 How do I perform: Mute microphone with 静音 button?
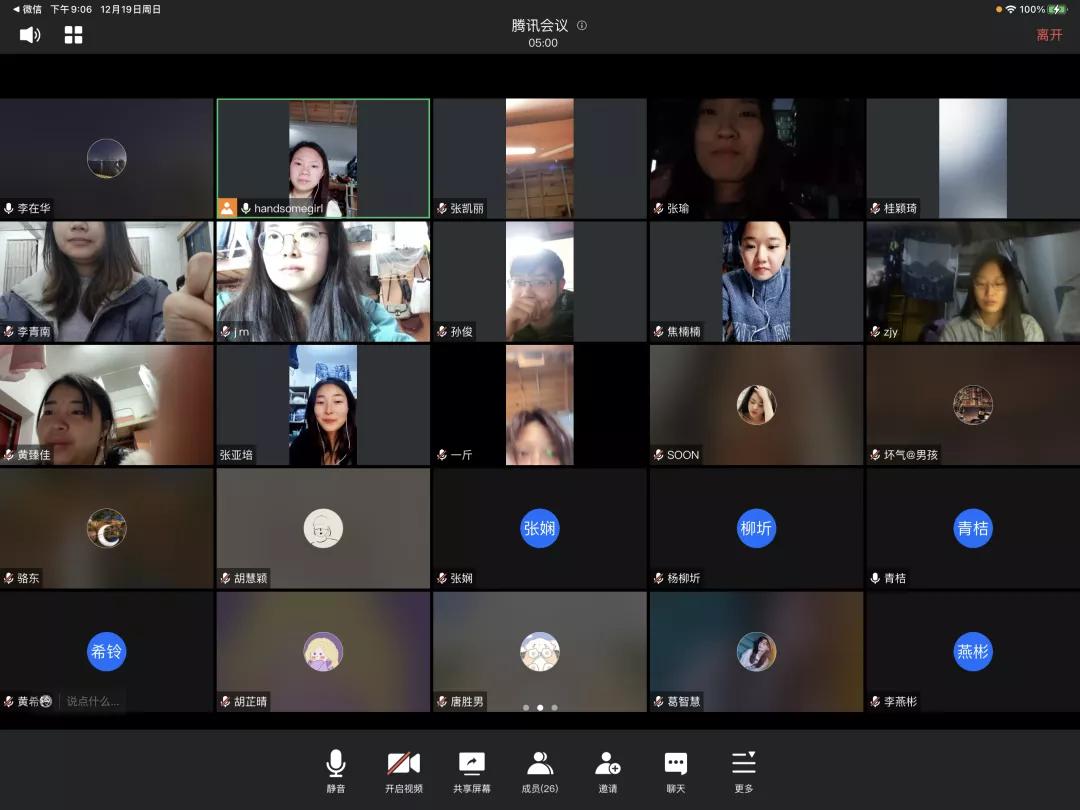(x=336, y=771)
